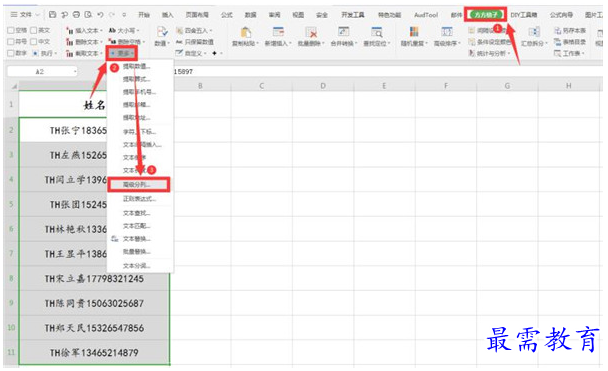Tick the 中文 checkbox
The image size is (608, 371).
tap(34, 41)
